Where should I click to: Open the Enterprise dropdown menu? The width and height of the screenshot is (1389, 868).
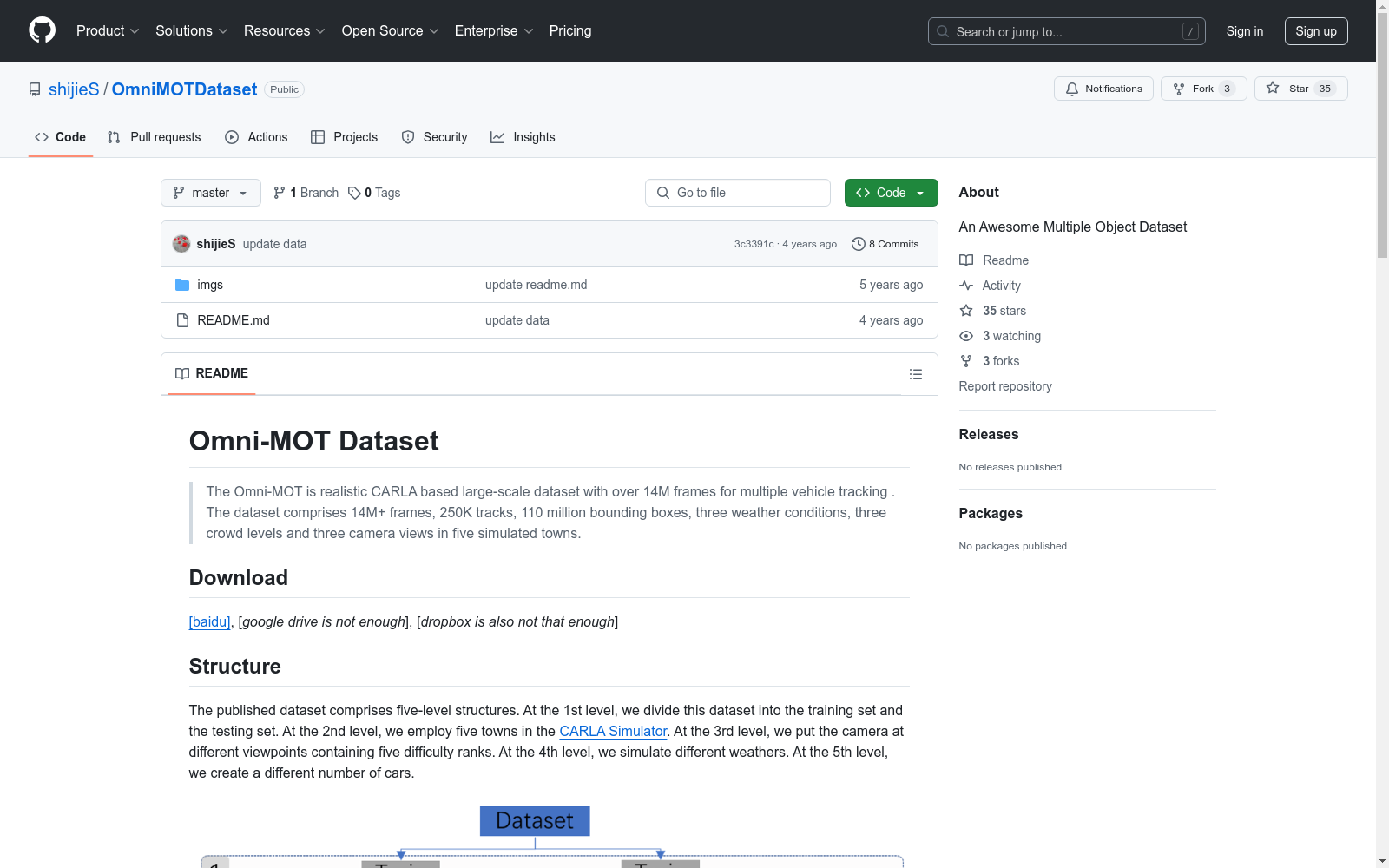(494, 31)
